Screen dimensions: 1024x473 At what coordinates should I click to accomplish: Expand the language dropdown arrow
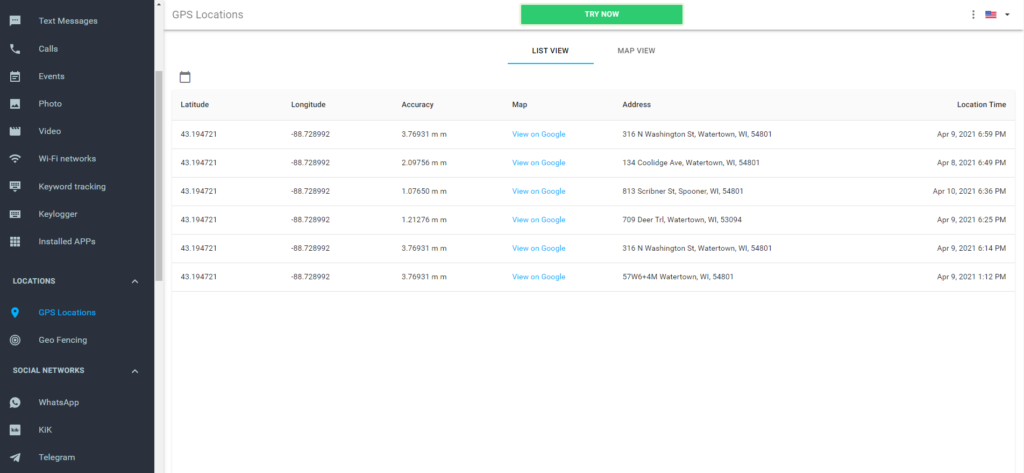click(1007, 14)
